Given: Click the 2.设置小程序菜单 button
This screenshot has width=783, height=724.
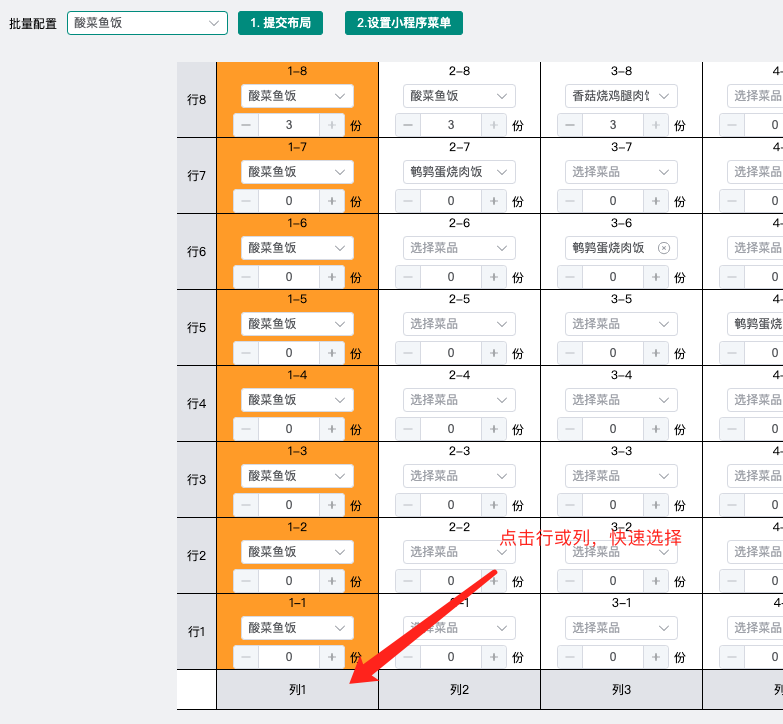Looking at the screenshot, I should tap(403, 23).
